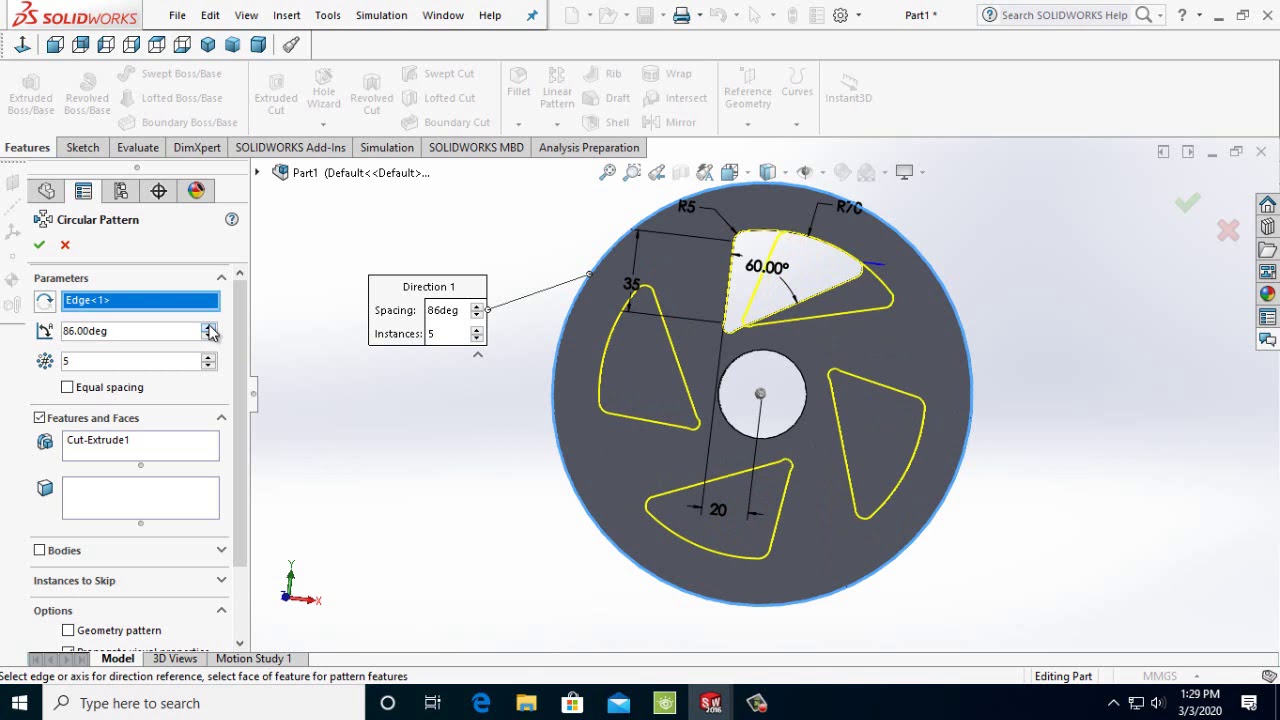Collapse the Options section
The image size is (1280, 720).
click(221, 610)
